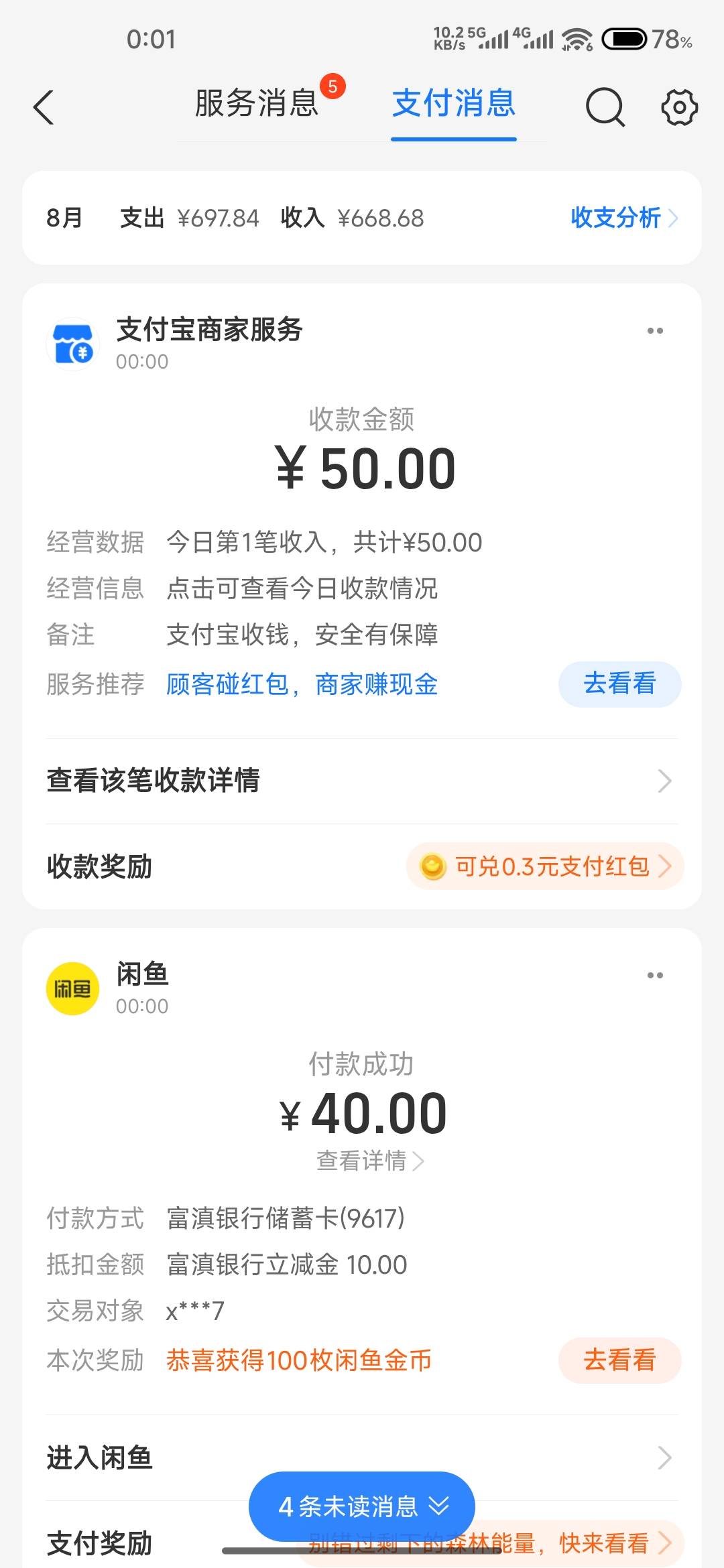Tap the 闲鱼 yellow logo icon
724x1568 pixels.
pyautogui.click(x=72, y=988)
